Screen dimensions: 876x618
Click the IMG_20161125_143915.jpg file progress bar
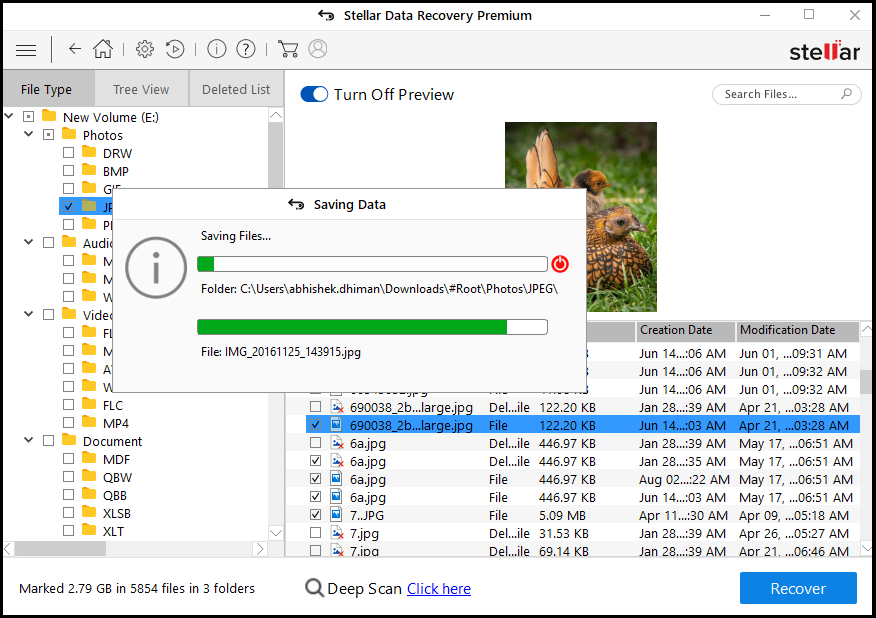pyautogui.click(x=372, y=327)
